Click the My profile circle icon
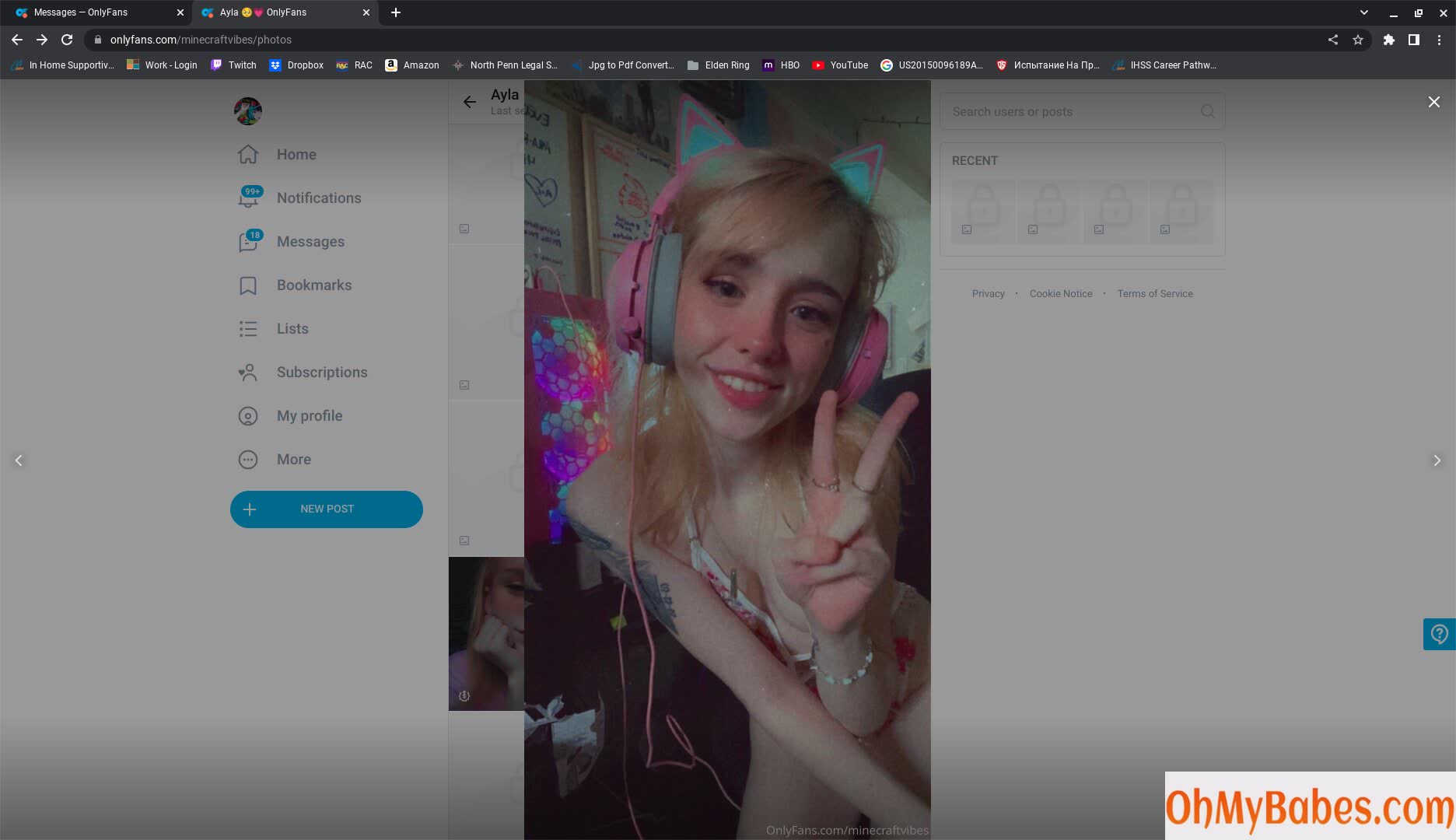The height and width of the screenshot is (840, 1456). click(x=248, y=416)
